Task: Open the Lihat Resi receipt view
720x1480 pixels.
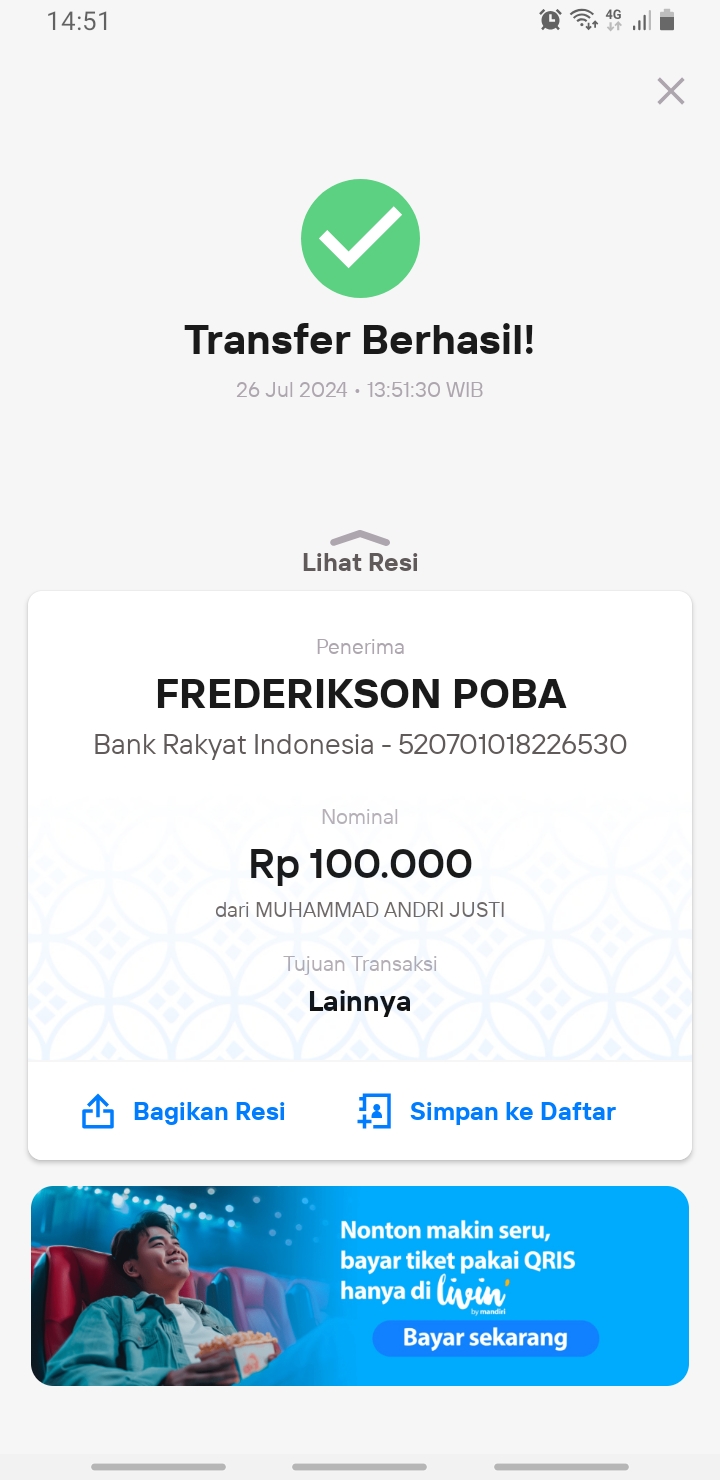Action: (x=360, y=562)
